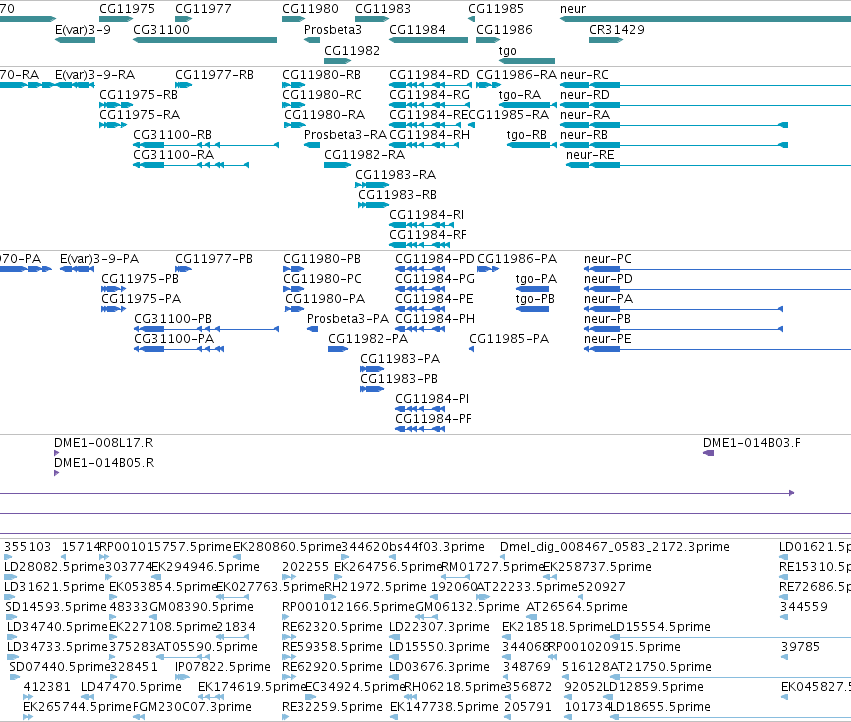
Task: Select protein CG11983-PB
Action: [399, 379]
